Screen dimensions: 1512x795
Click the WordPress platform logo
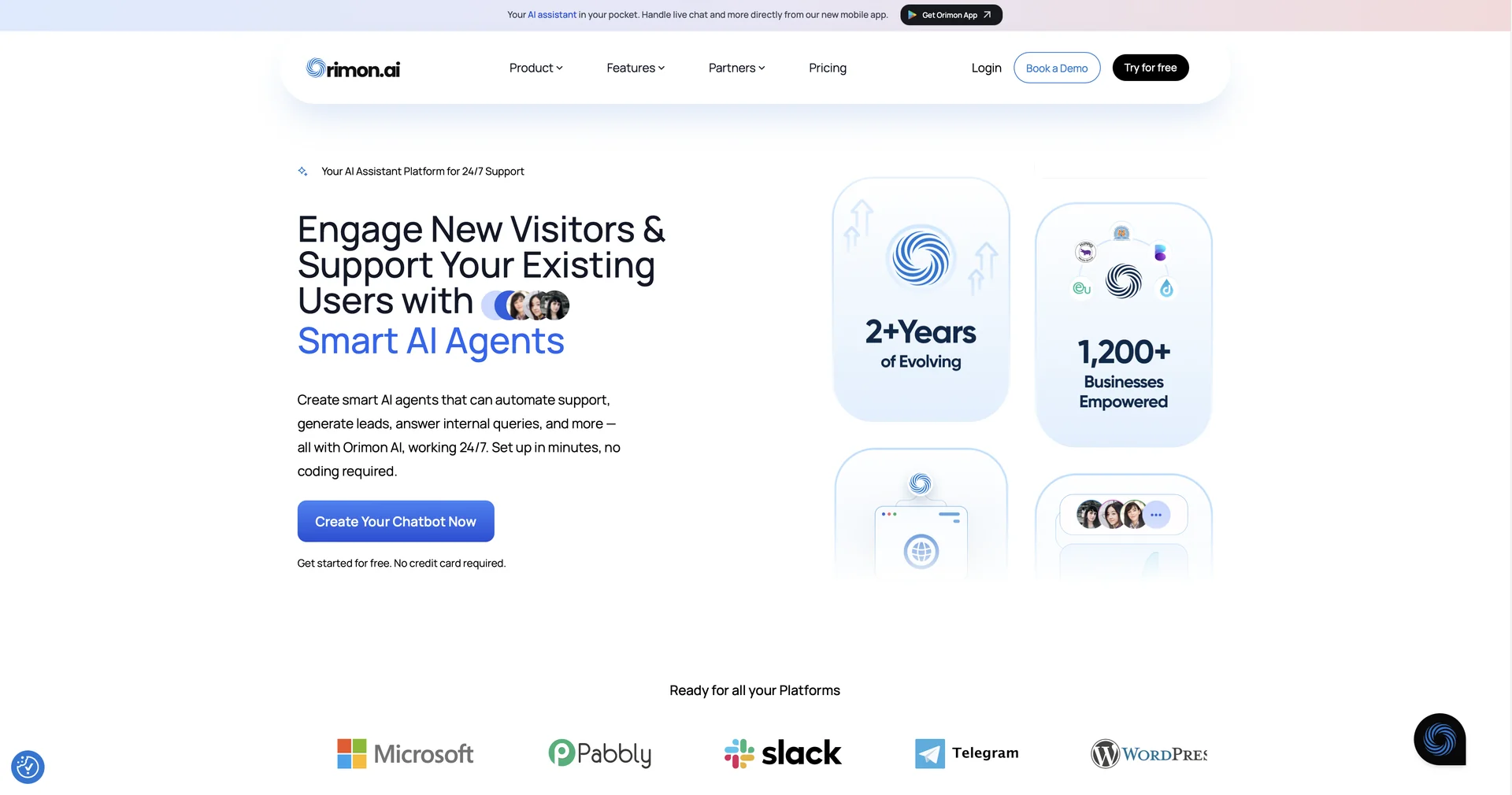(1149, 754)
